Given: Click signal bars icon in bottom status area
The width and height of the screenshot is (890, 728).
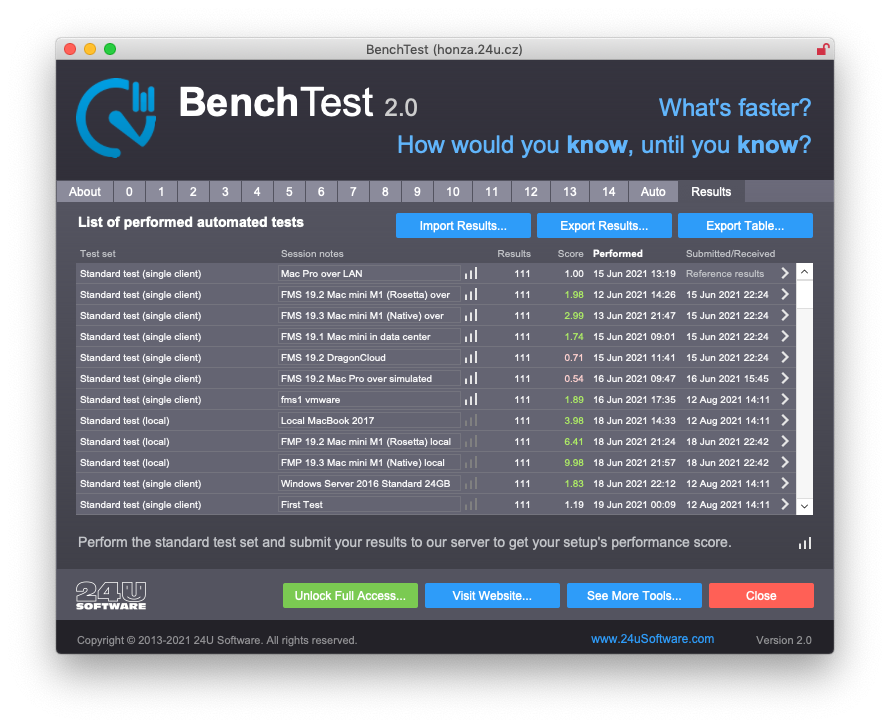Looking at the screenshot, I should coord(805,543).
